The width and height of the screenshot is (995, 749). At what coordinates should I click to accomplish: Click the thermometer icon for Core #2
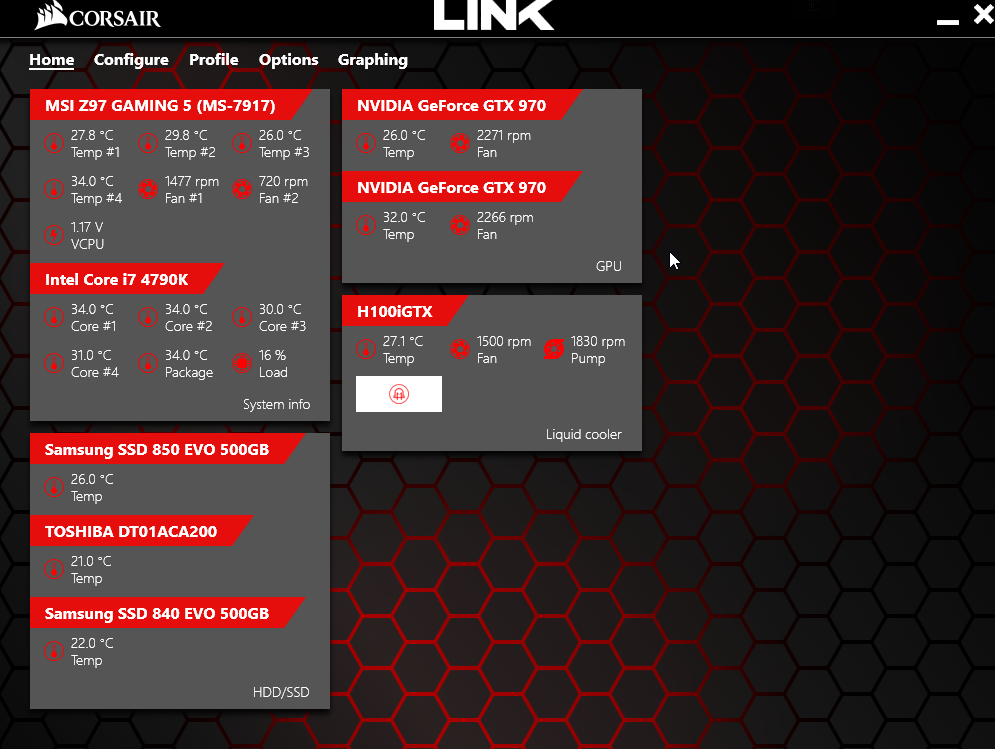click(148, 317)
